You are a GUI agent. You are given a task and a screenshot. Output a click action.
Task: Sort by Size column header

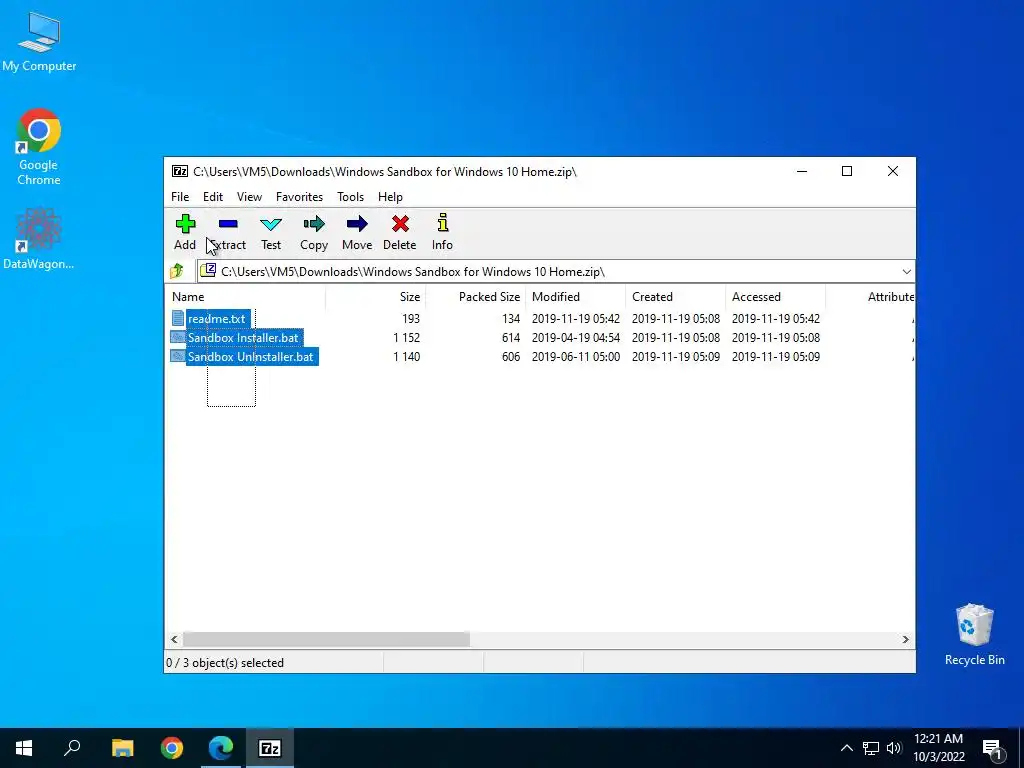pyautogui.click(x=376, y=296)
